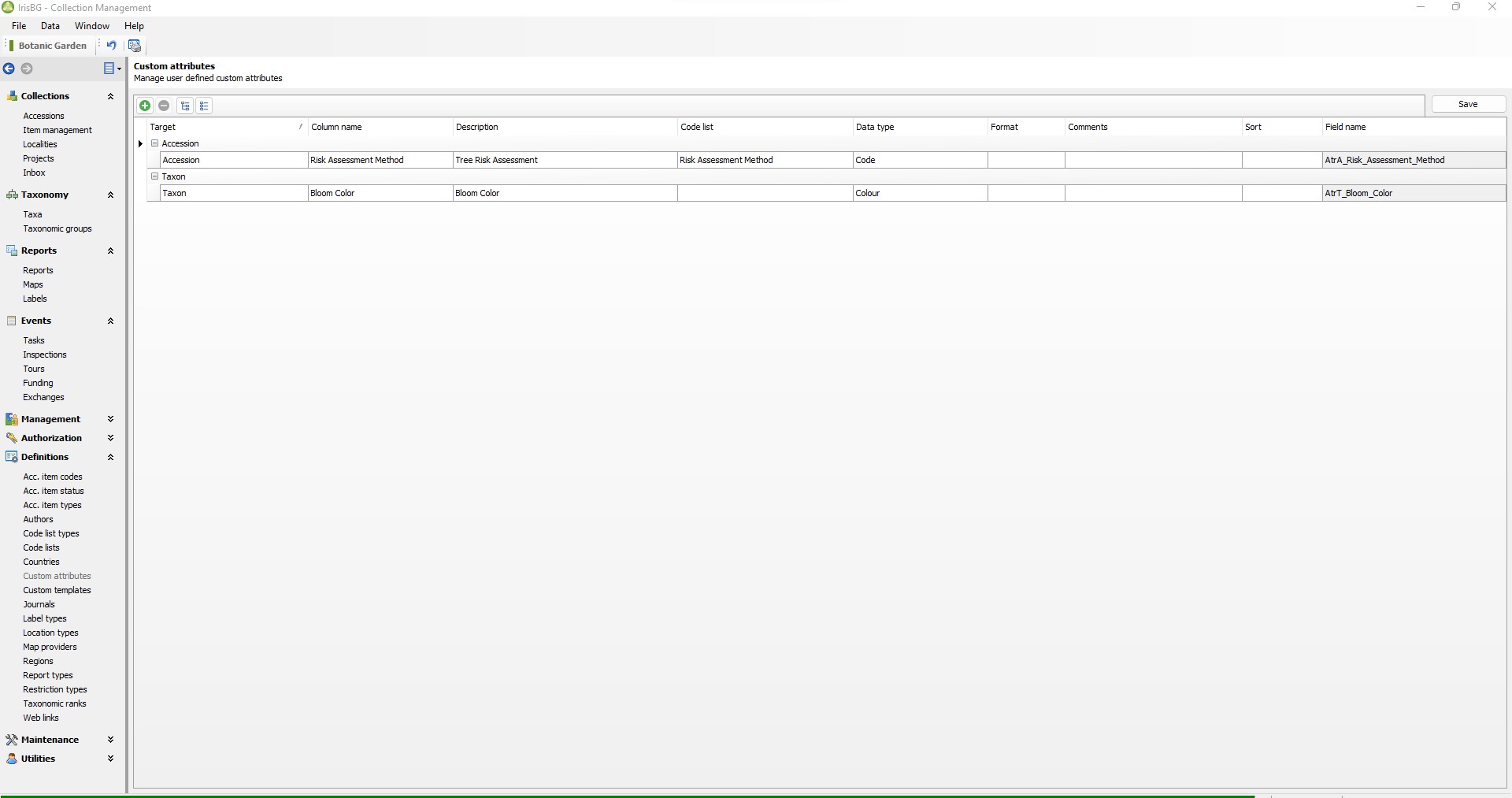The image size is (1512, 798).
Task: Click the Maintenance tools icon
Action: (12, 740)
